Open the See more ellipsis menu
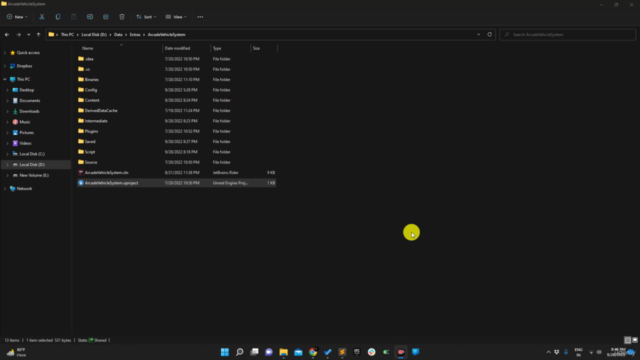The height and width of the screenshot is (360, 640). pos(200,17)
